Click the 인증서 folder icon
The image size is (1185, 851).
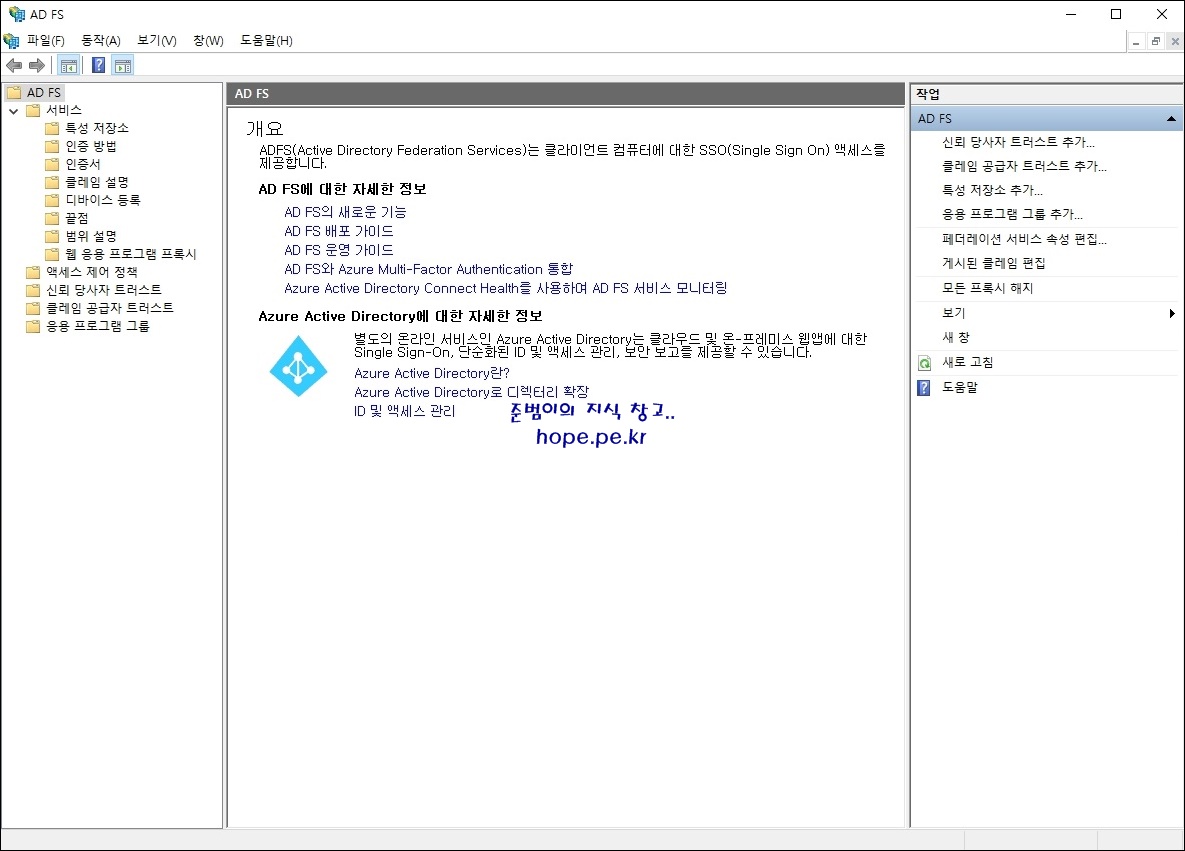(x=51, y=165)
